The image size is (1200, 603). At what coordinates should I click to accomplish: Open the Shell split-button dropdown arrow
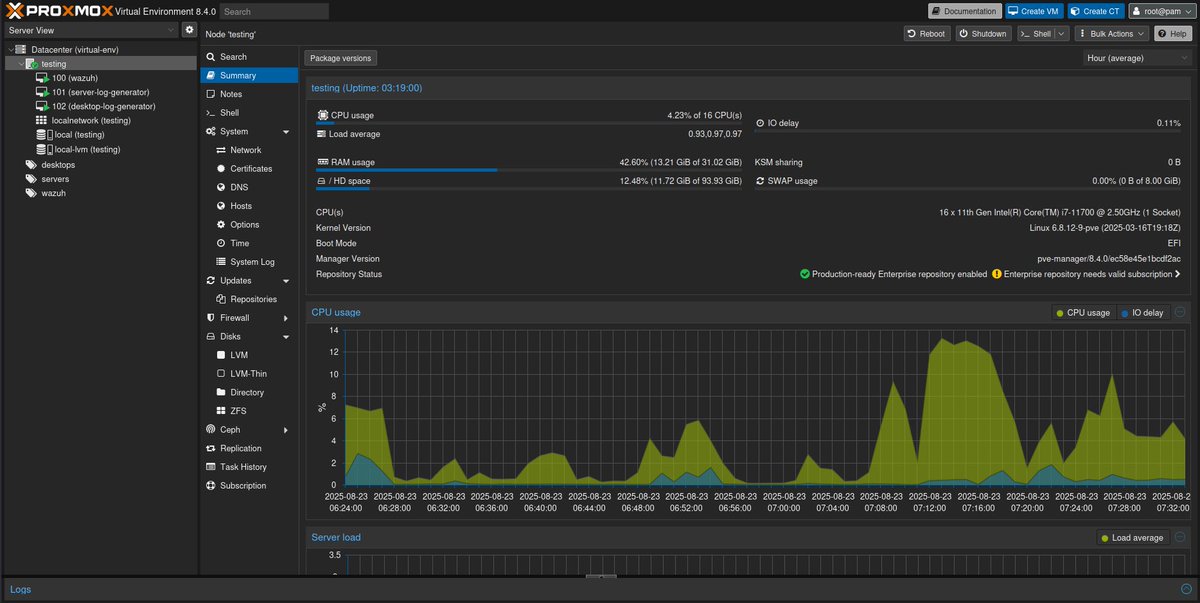tap(1061, 34)
